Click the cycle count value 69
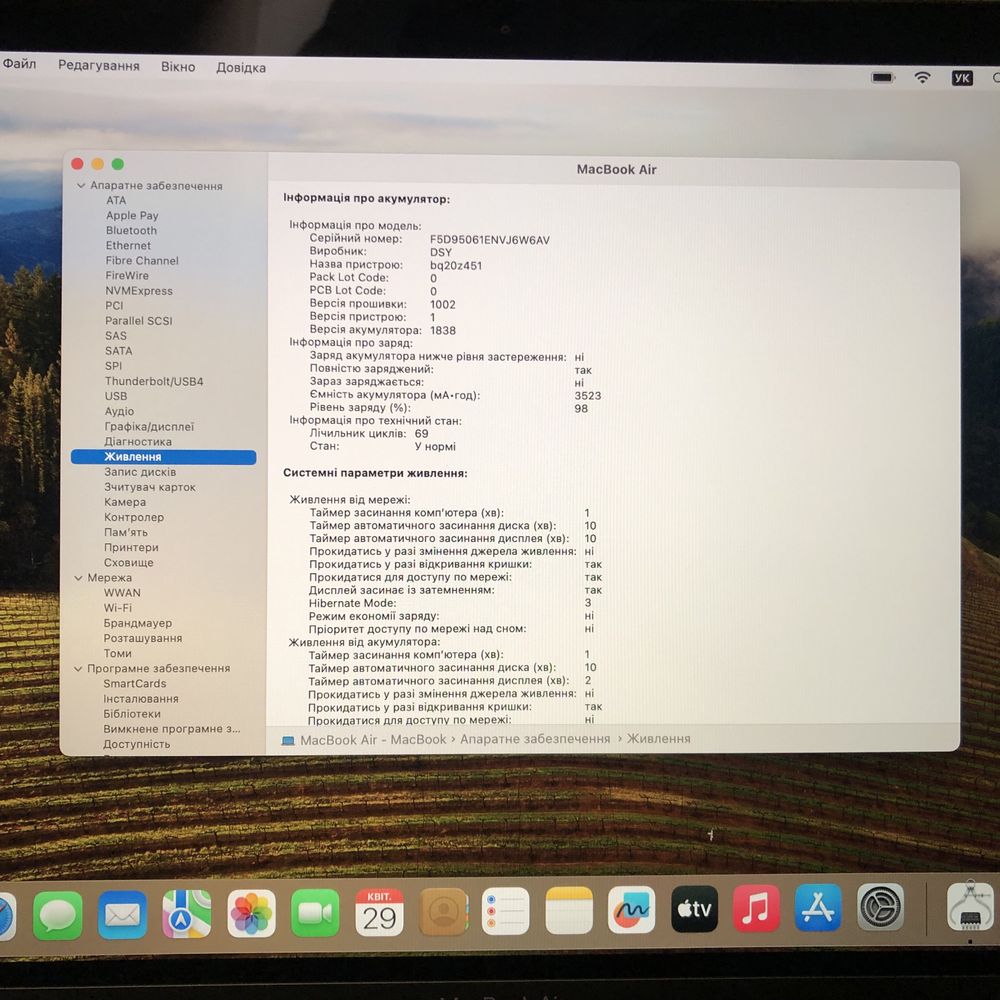This screenshot has width=1000, height=1000. click(422, 434)
